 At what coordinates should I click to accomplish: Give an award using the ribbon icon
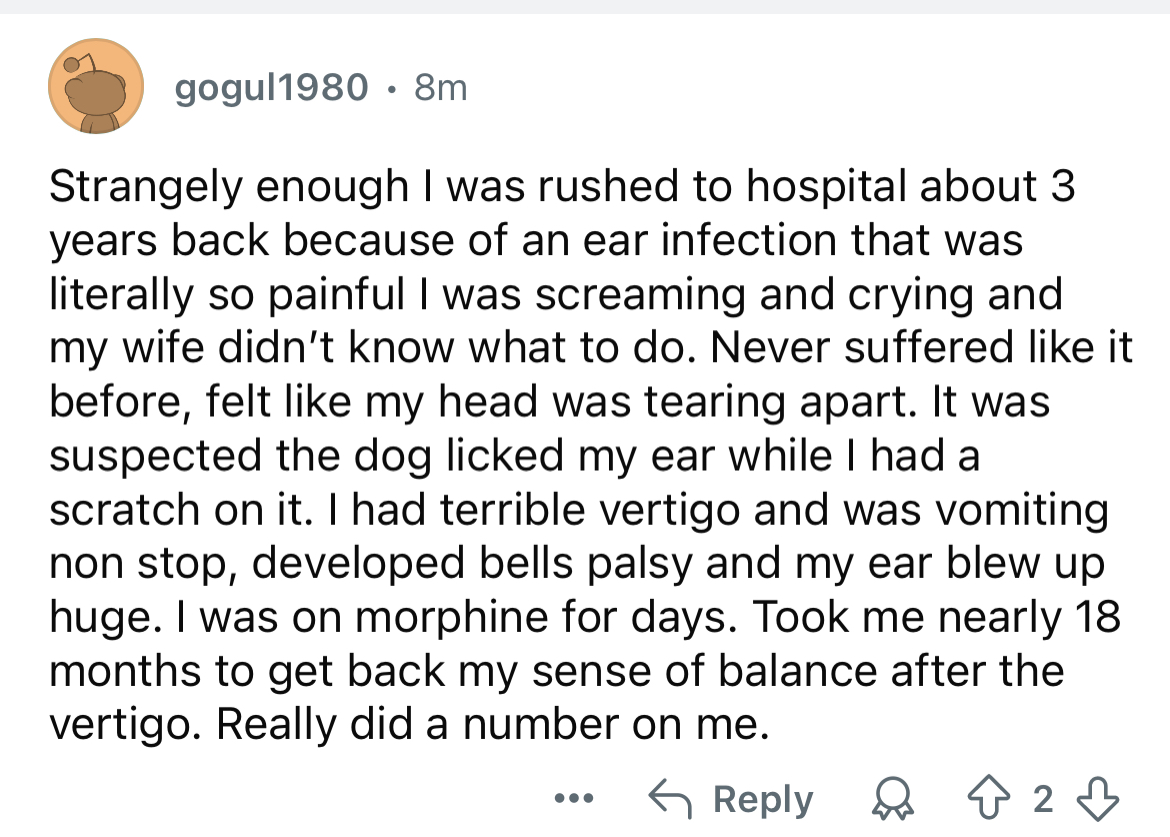click(893, 800)
